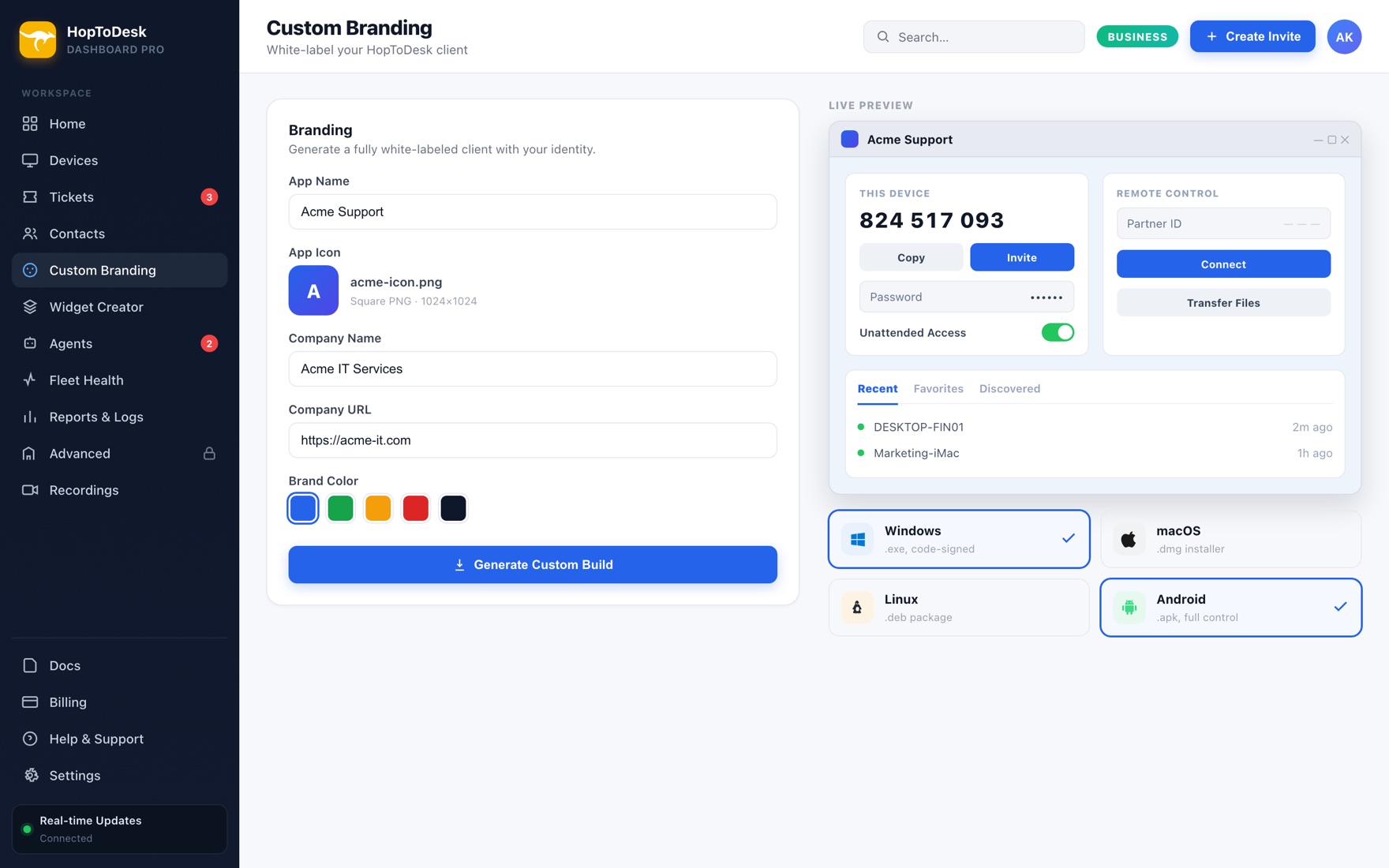Open Reports & Logs in the sidebar
The height and width of the screenshot is (868, 1389).
pyautogui.click(x=119, y=417)
